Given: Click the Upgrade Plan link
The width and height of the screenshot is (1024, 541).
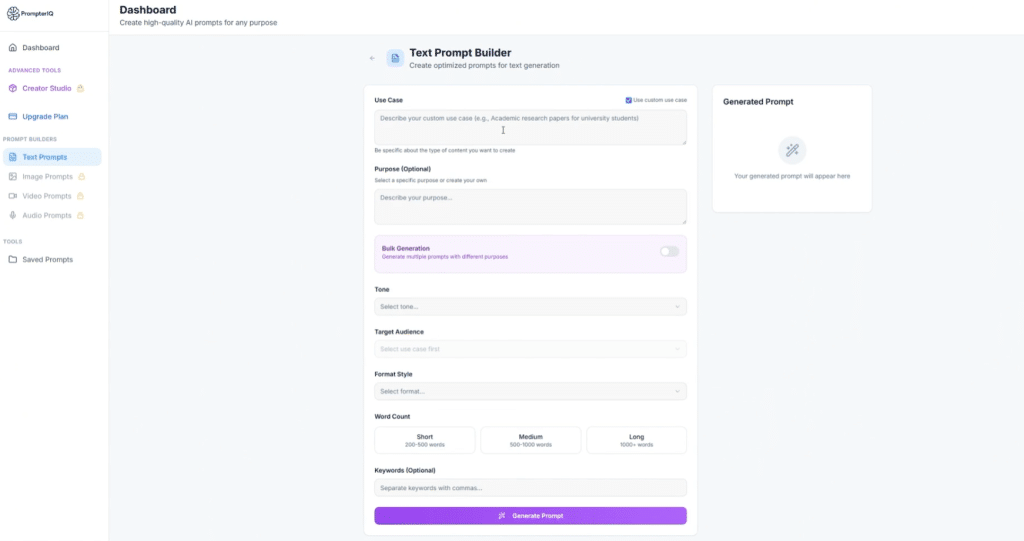Looking at the screenshot, I should (45, 117).
